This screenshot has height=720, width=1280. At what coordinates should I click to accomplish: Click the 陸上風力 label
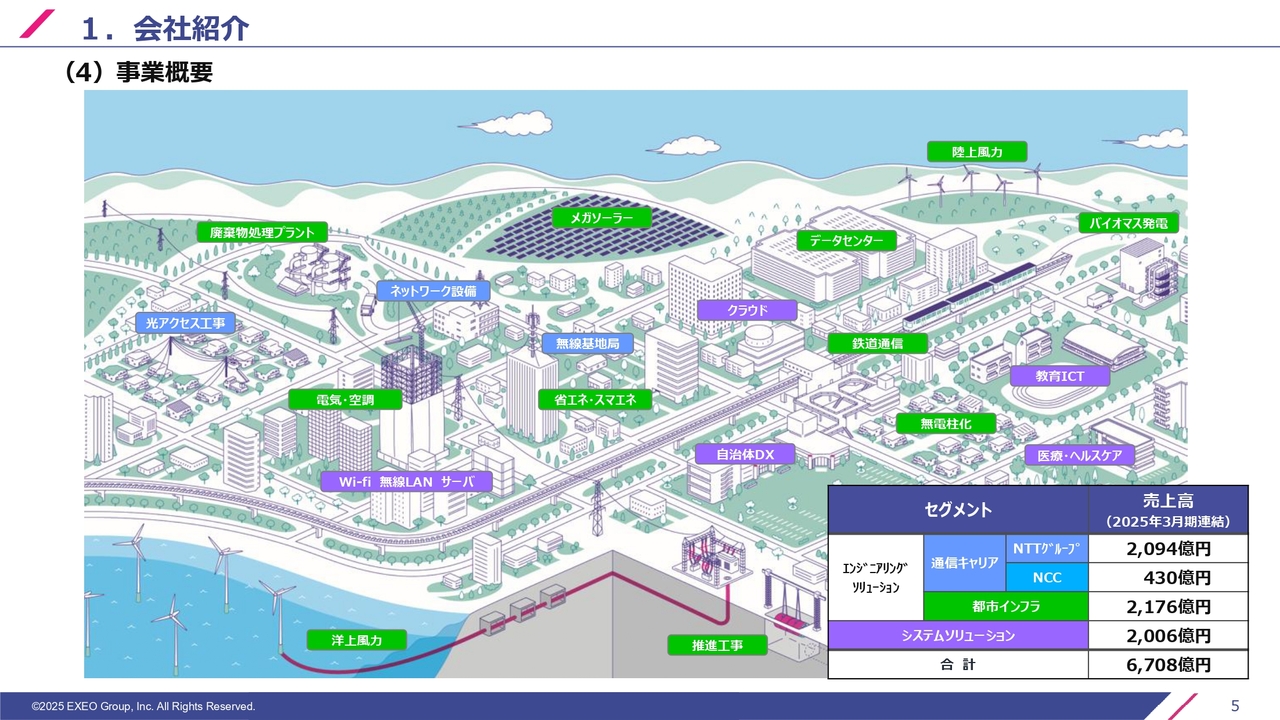pyautogui.click(x=977, y=152)
